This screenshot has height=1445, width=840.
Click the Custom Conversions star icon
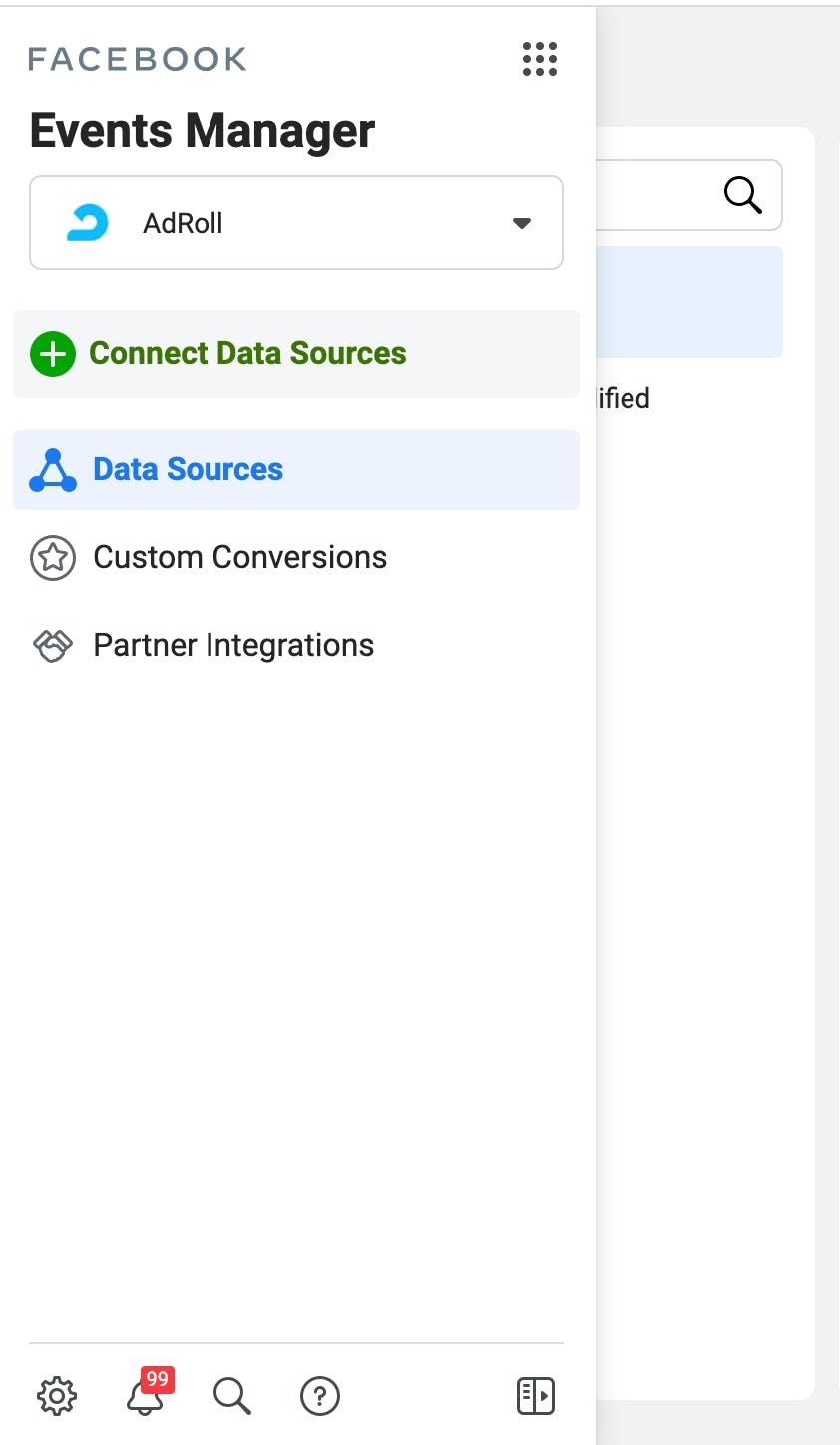point(53,558)
